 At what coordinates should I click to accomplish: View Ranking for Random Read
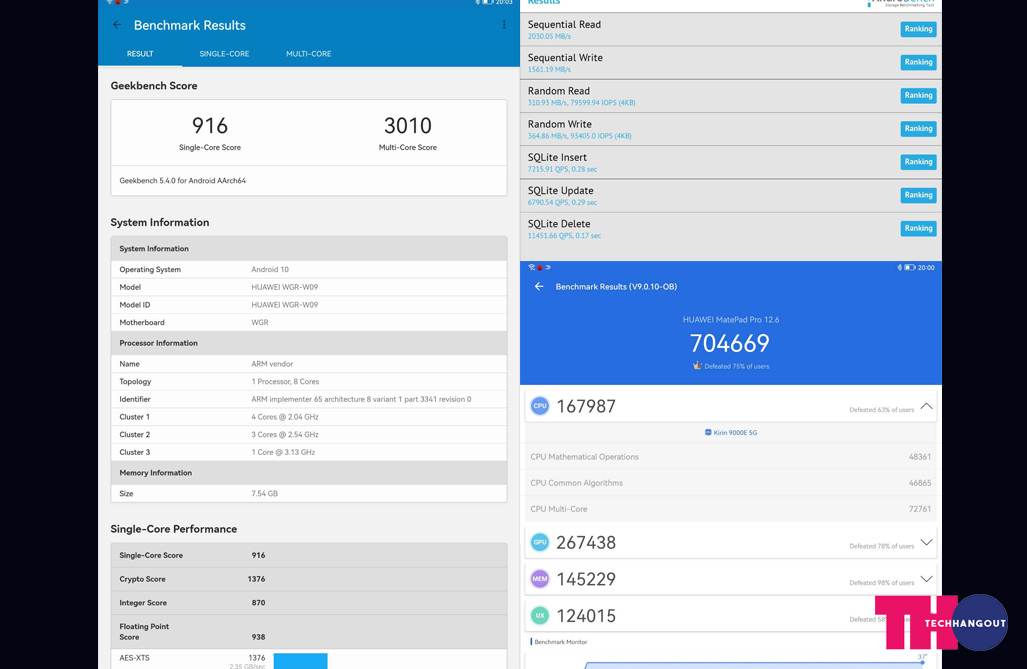point(918,96)
